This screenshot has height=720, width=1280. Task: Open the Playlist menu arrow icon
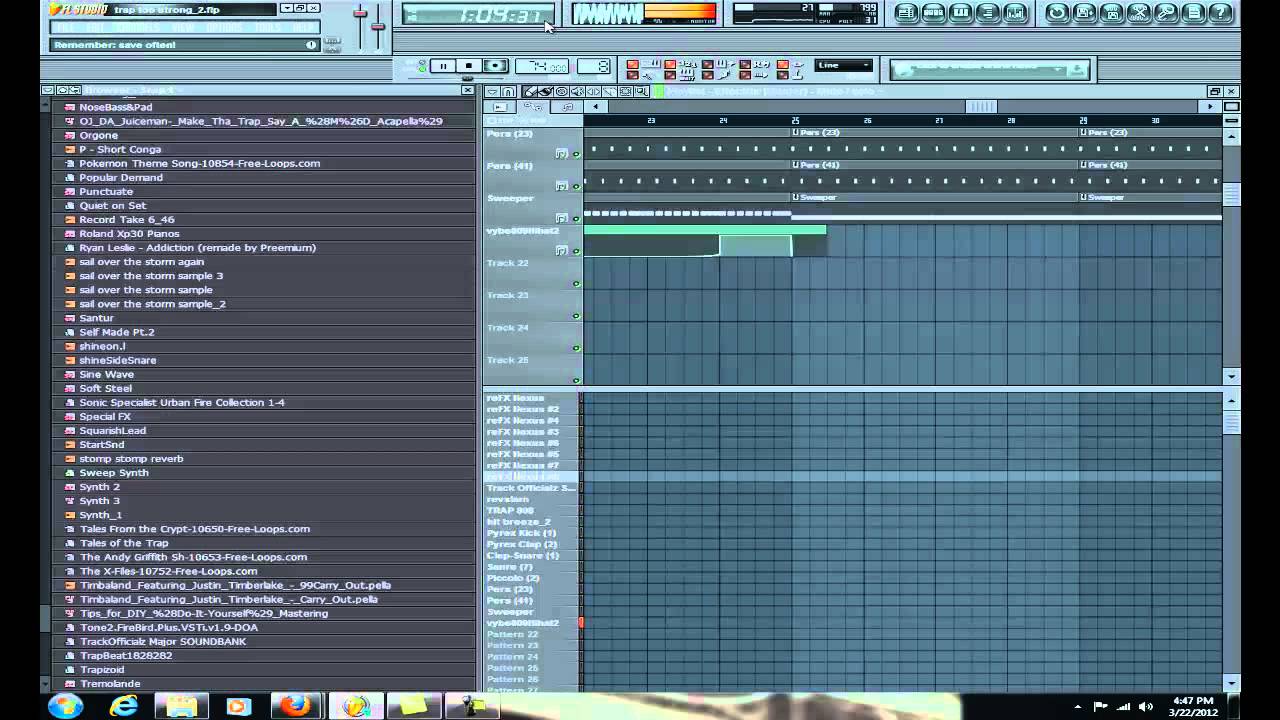click(492, 91)
